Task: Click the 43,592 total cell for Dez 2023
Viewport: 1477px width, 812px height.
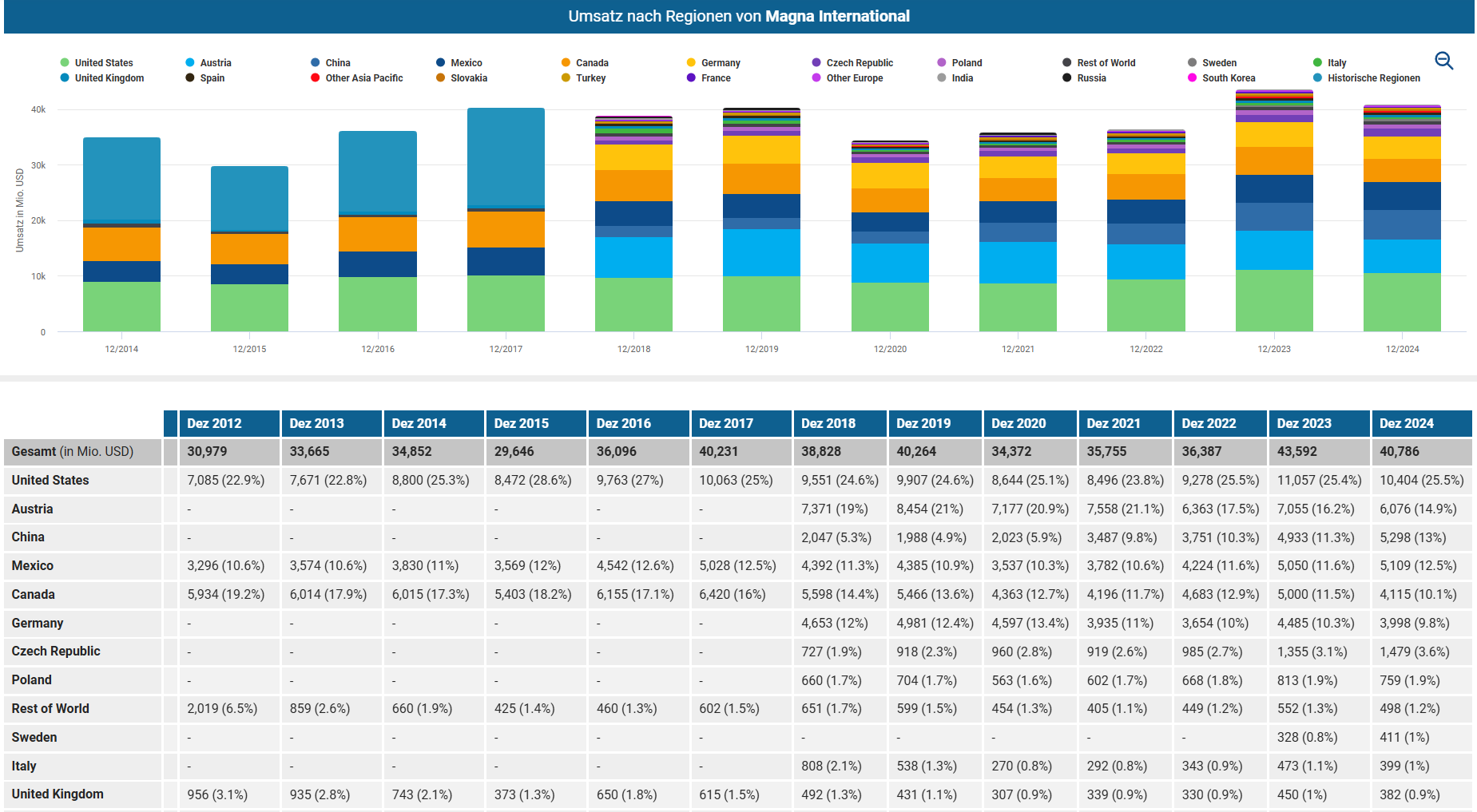Action: (x=1296, y=451)
